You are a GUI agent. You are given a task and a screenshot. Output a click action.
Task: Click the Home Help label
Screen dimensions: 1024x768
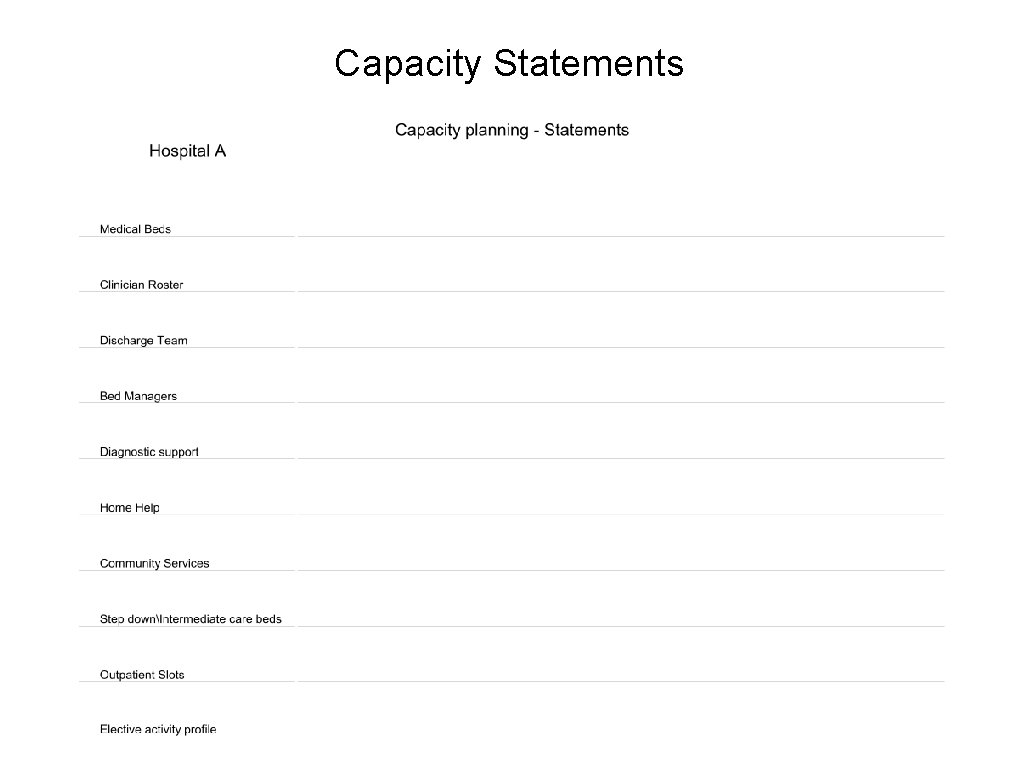point(129,507)
